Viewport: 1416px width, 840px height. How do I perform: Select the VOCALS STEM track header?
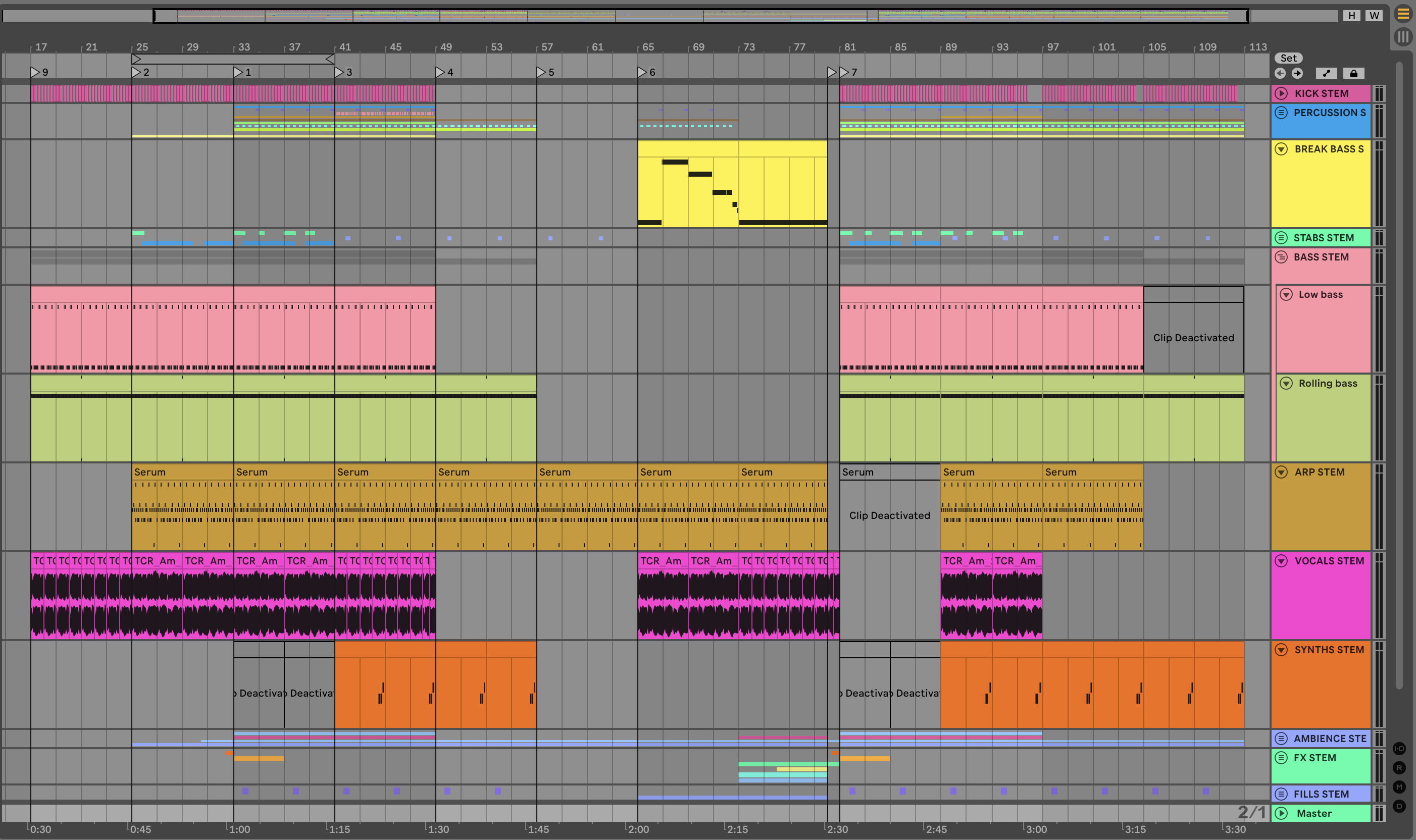tap(1328, 561)
